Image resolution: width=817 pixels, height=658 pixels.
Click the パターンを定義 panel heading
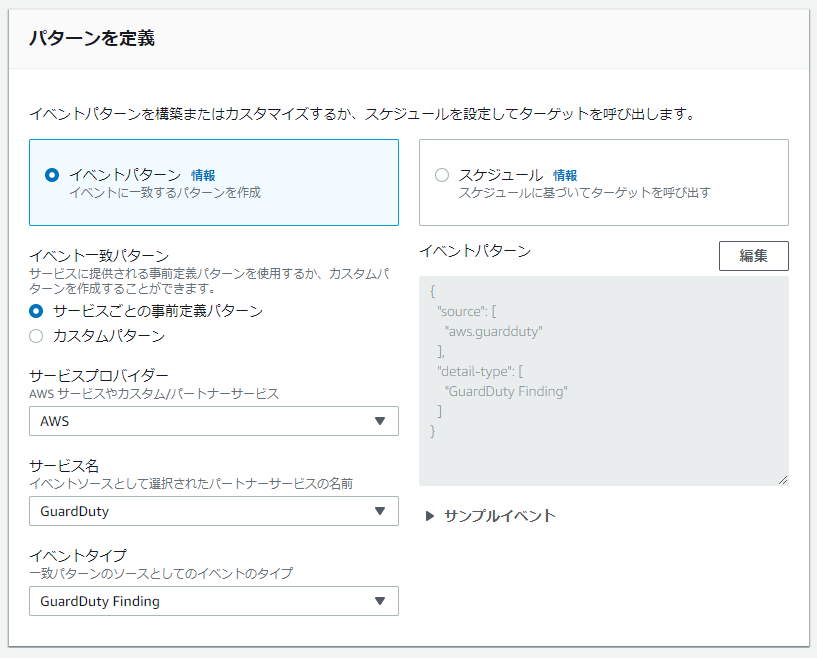point(91,39)
